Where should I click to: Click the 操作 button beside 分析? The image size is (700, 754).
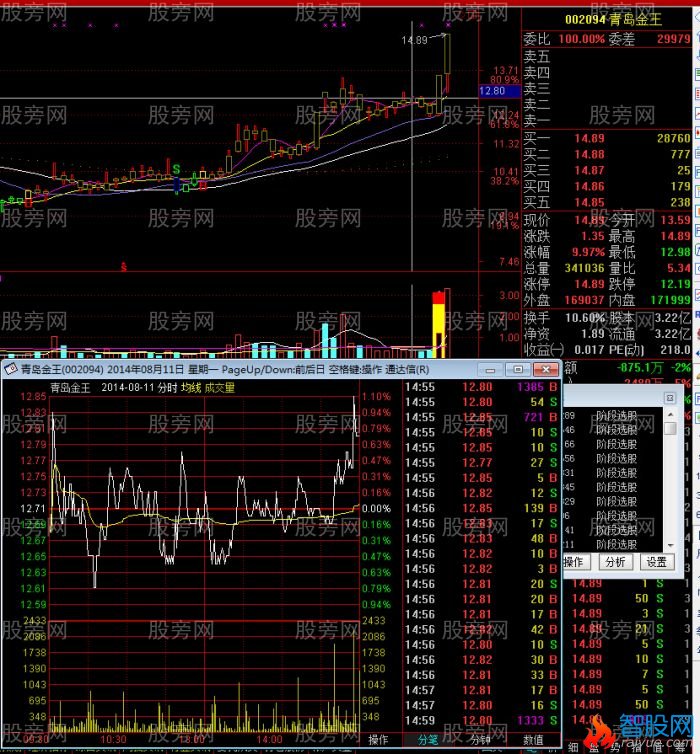pyautogui.click(x=575, y=562)
